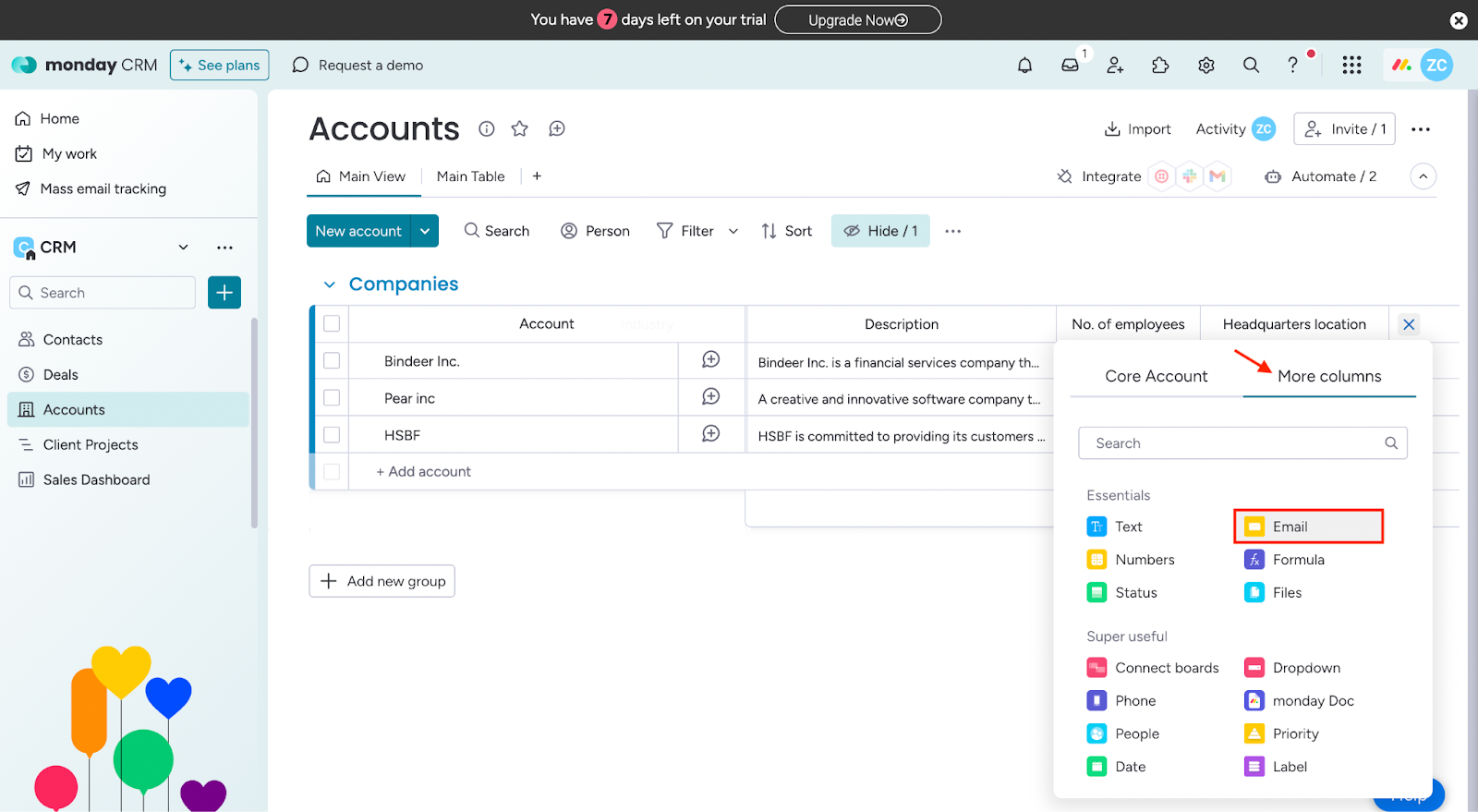Screen dimensions: 1478x812
Task: Click the Import button
Action: [1137, 129]
